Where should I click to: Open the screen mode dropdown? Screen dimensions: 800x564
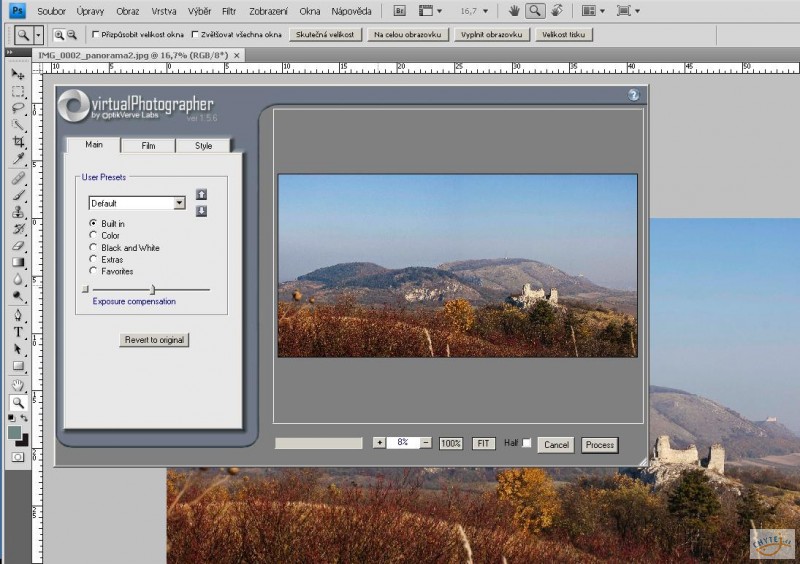click(x=629, y=11)
